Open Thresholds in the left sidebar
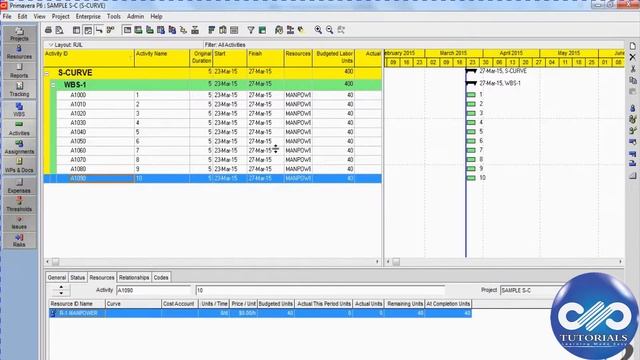Screen dimensions: 640x360 tap(19, 204)
